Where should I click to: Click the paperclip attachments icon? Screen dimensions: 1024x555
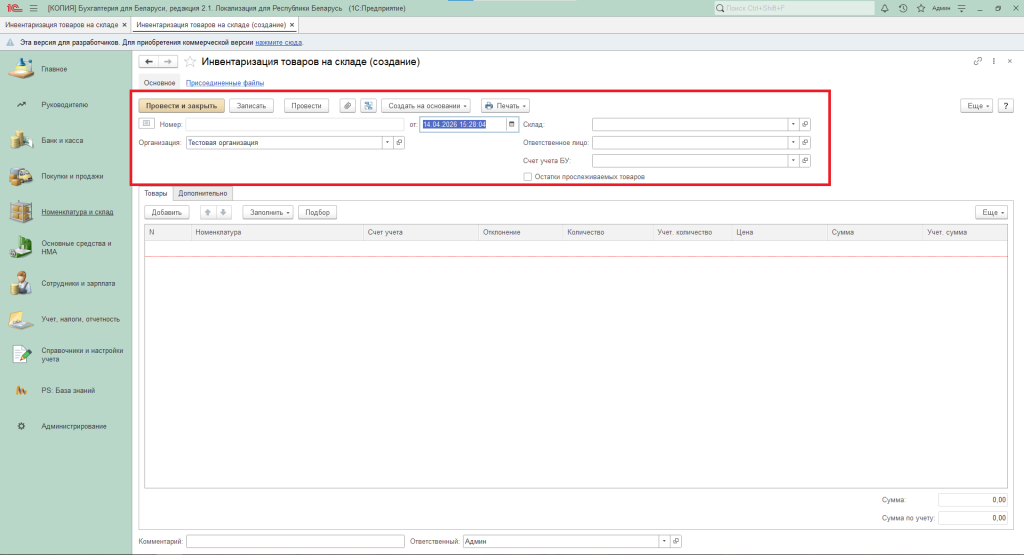point(347,105)
